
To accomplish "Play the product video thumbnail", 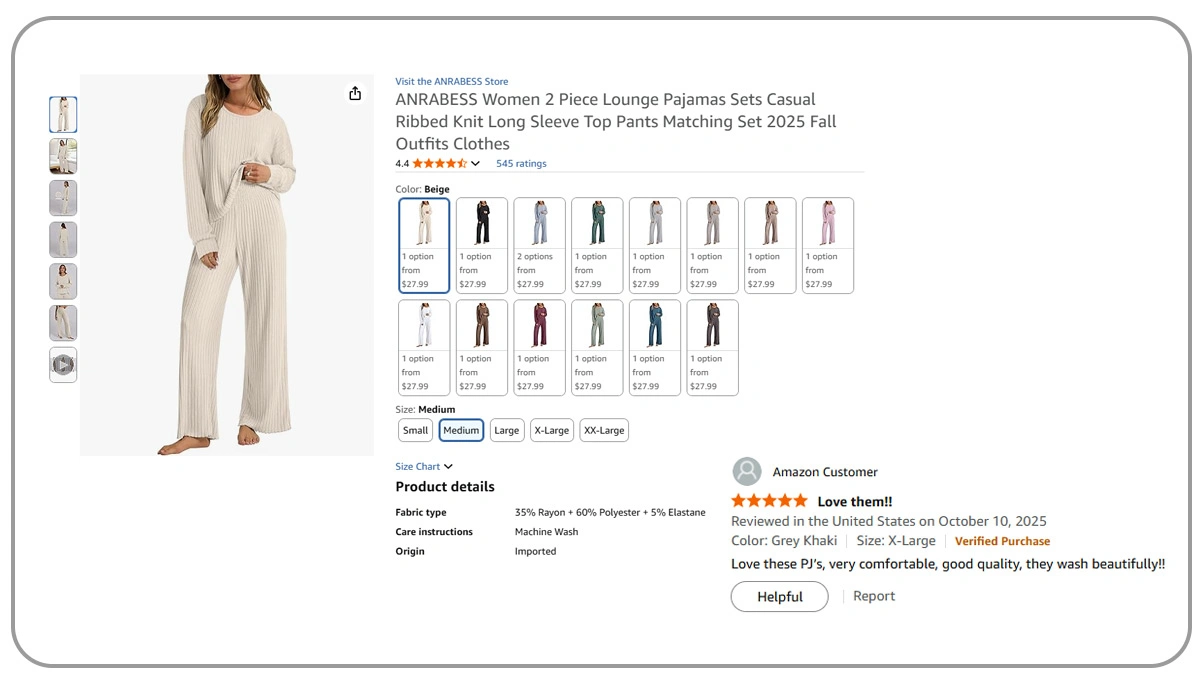I will [63, 365].
